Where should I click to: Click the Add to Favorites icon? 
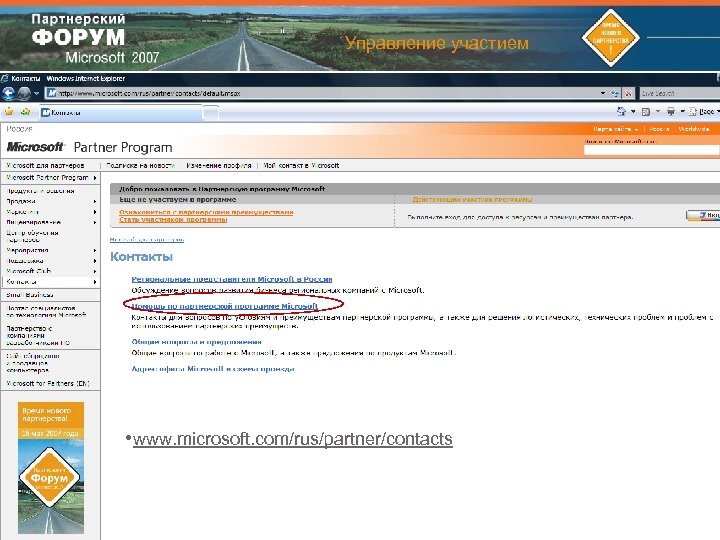click(x=25, y=112)
